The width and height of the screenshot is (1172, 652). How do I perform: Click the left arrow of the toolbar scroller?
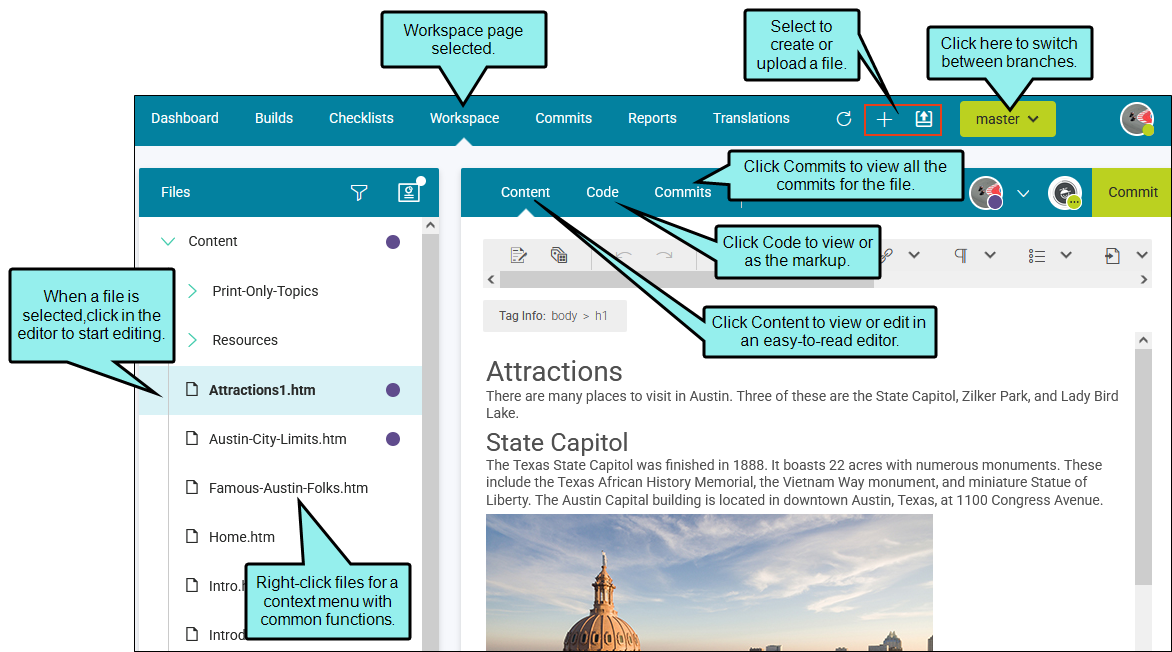(x=491, y=280)
